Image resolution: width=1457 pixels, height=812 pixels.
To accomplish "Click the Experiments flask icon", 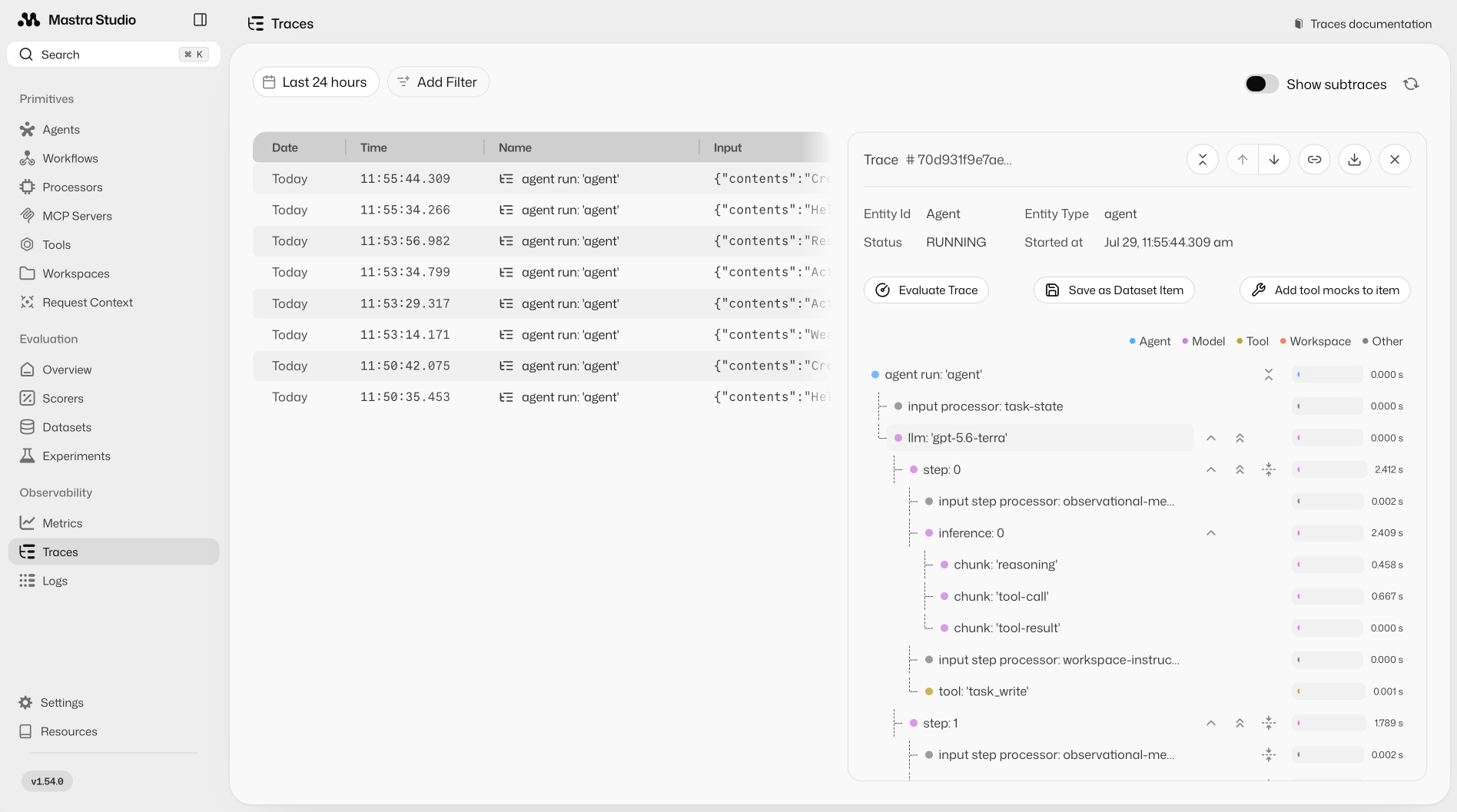I will tap(28, 456).
